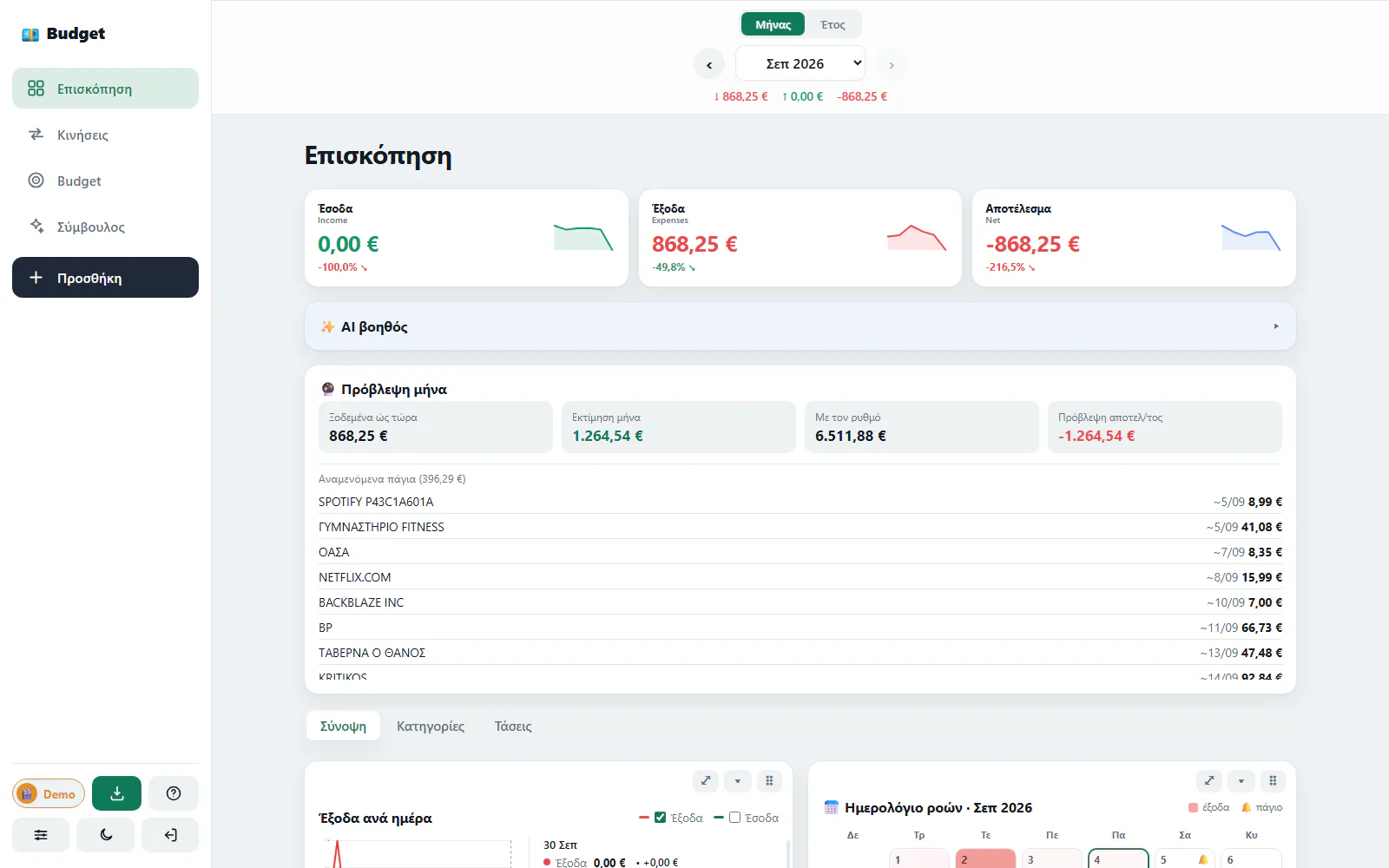Click ΓΥΜΝΑΣΤΗΡΙΟ FITNESS row

coord(800,527)
